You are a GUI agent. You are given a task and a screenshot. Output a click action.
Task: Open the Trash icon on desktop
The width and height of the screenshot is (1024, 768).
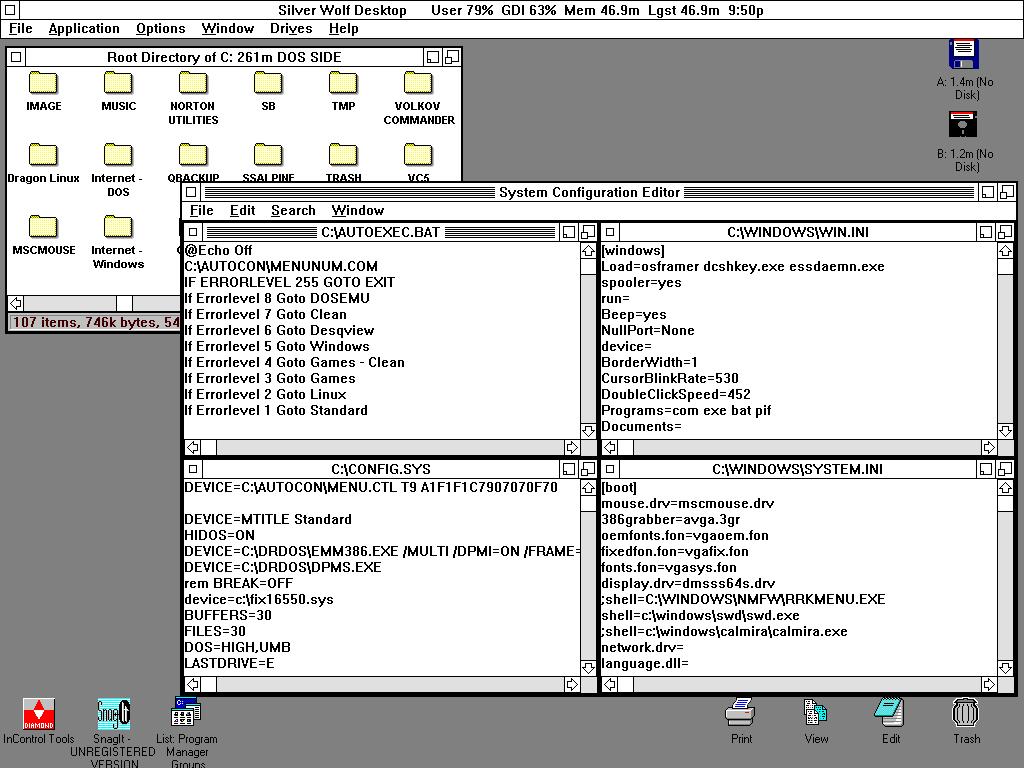pyautogui.click(x=965, y=713)
